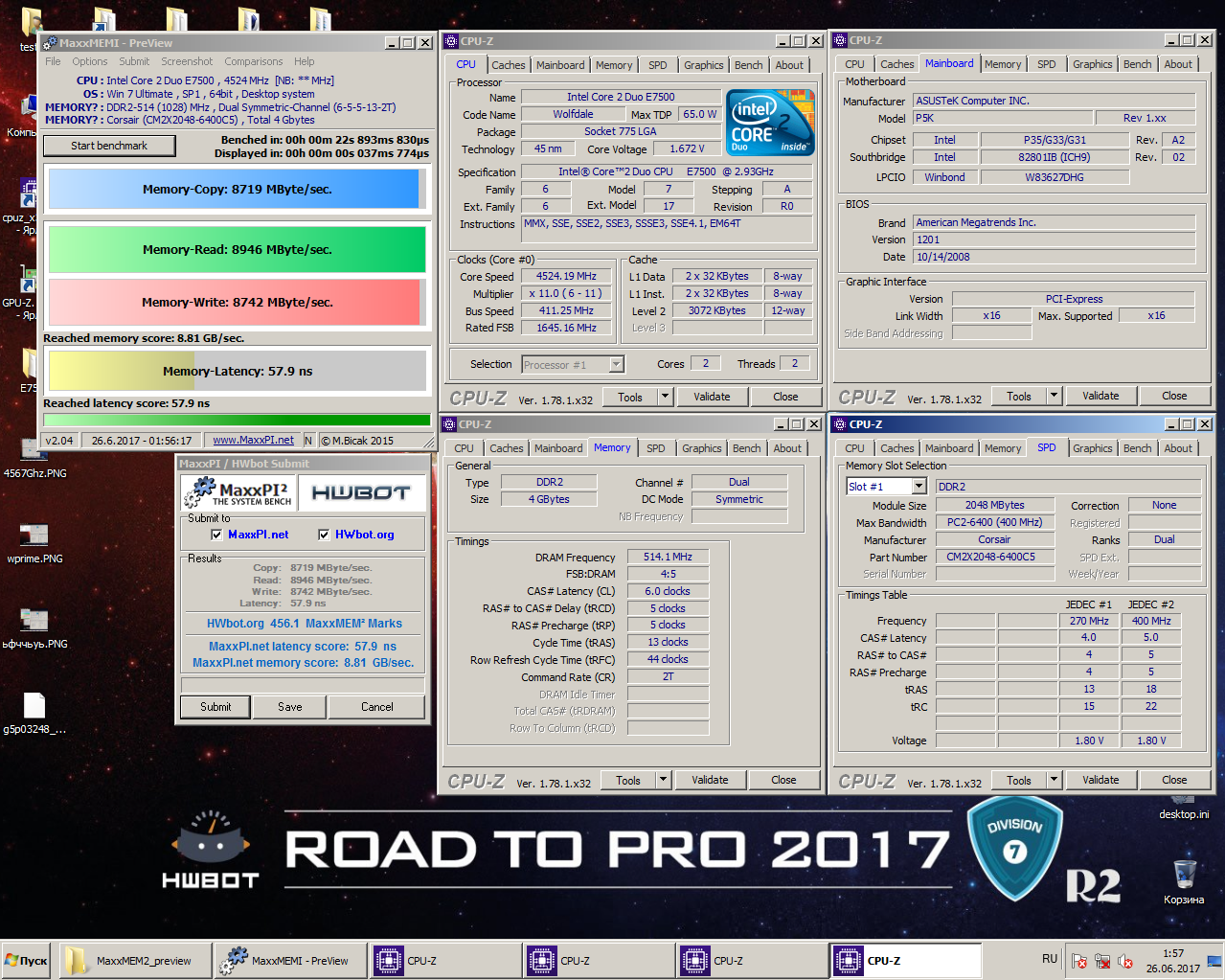Click Validate in CPU-Z Mainboard window

click(1100, 396)
